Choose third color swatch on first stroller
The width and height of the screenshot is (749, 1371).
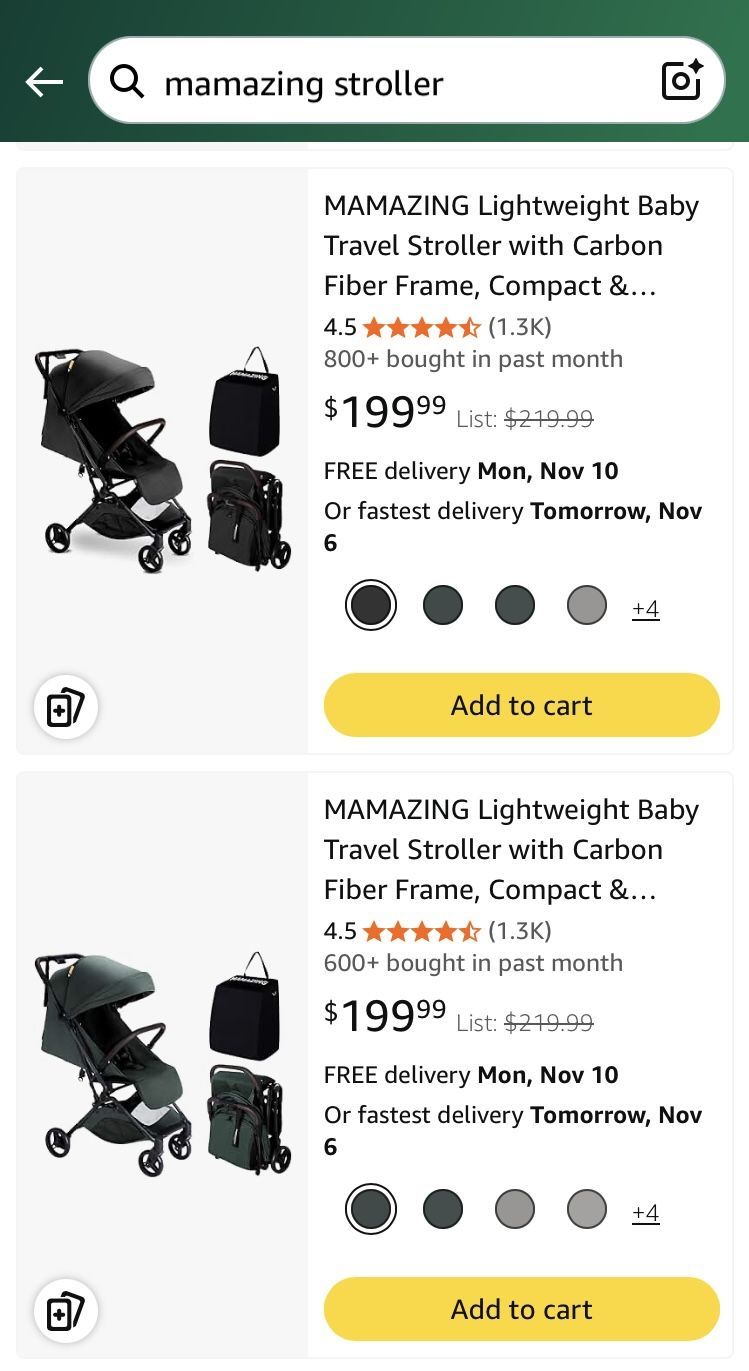[x=515, y=605]
